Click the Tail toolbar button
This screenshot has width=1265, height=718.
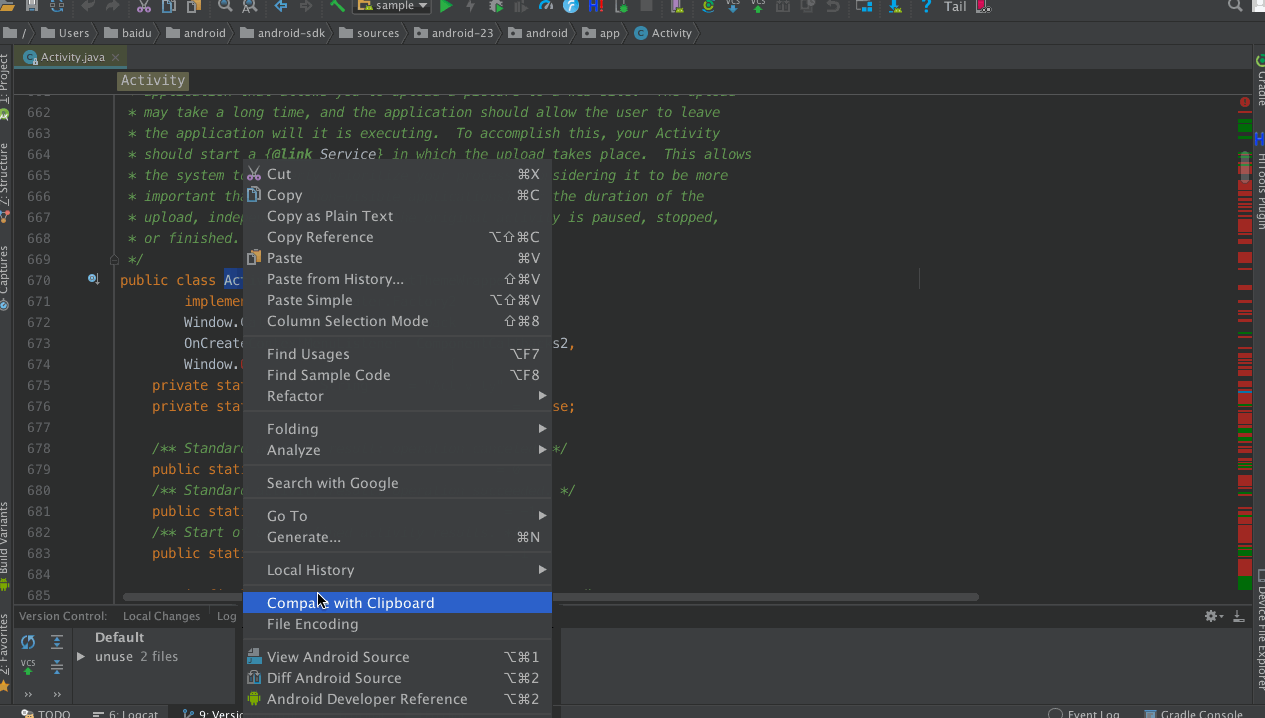coord(956,6)
